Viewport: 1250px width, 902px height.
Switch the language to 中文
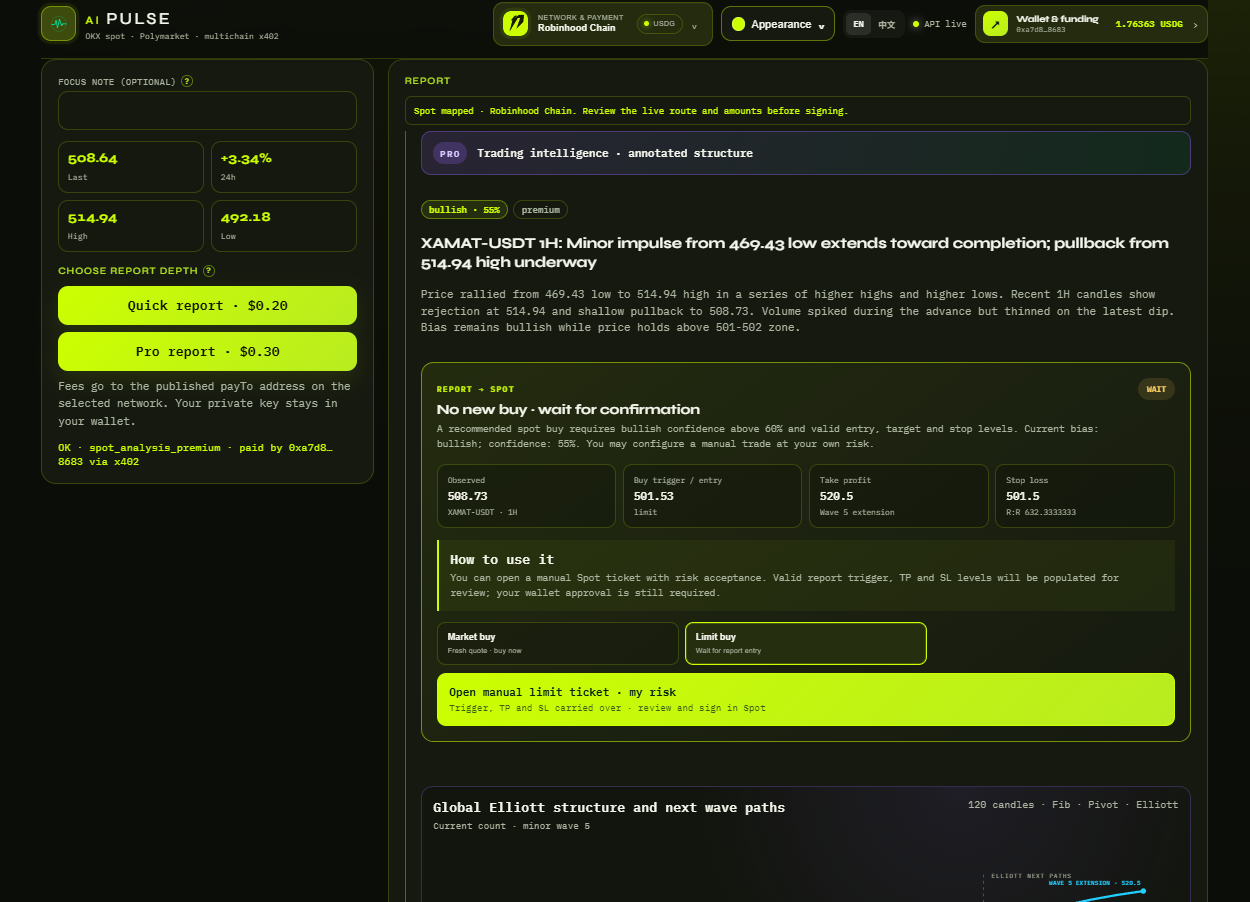tap(887, 24)
